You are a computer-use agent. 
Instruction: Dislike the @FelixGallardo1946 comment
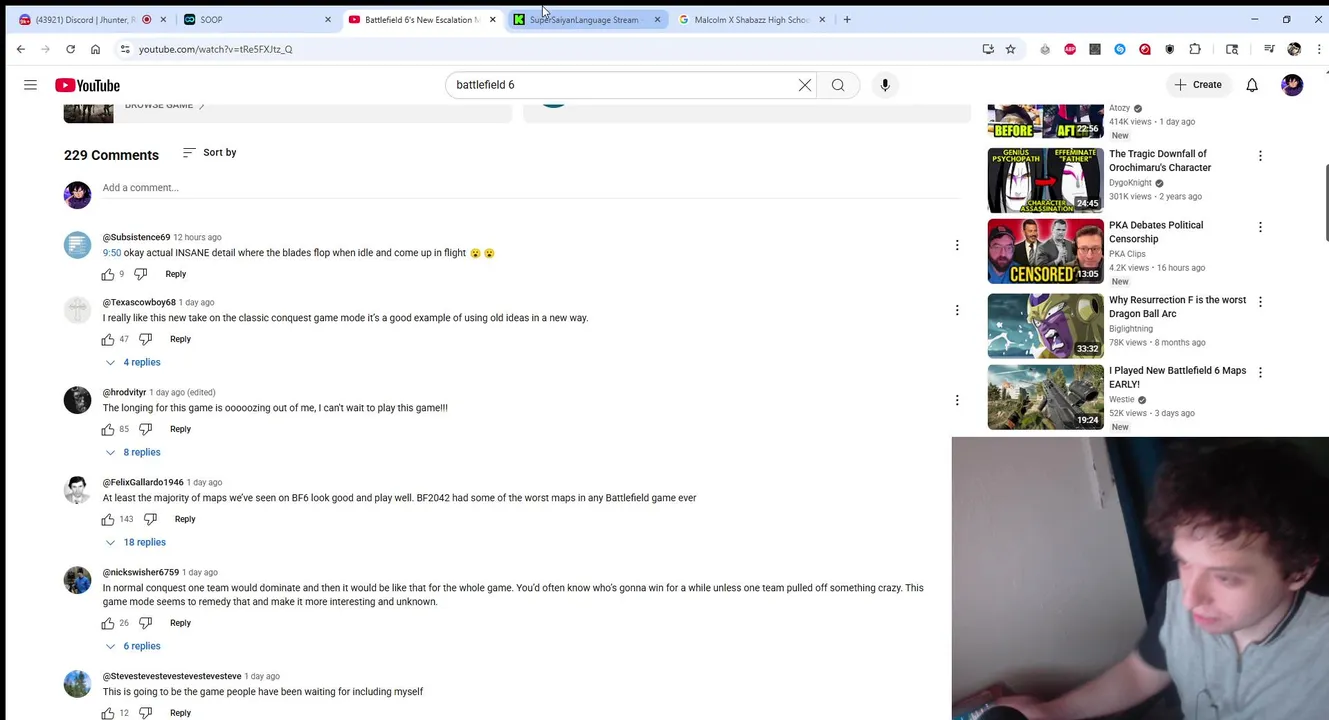[150, 519]
